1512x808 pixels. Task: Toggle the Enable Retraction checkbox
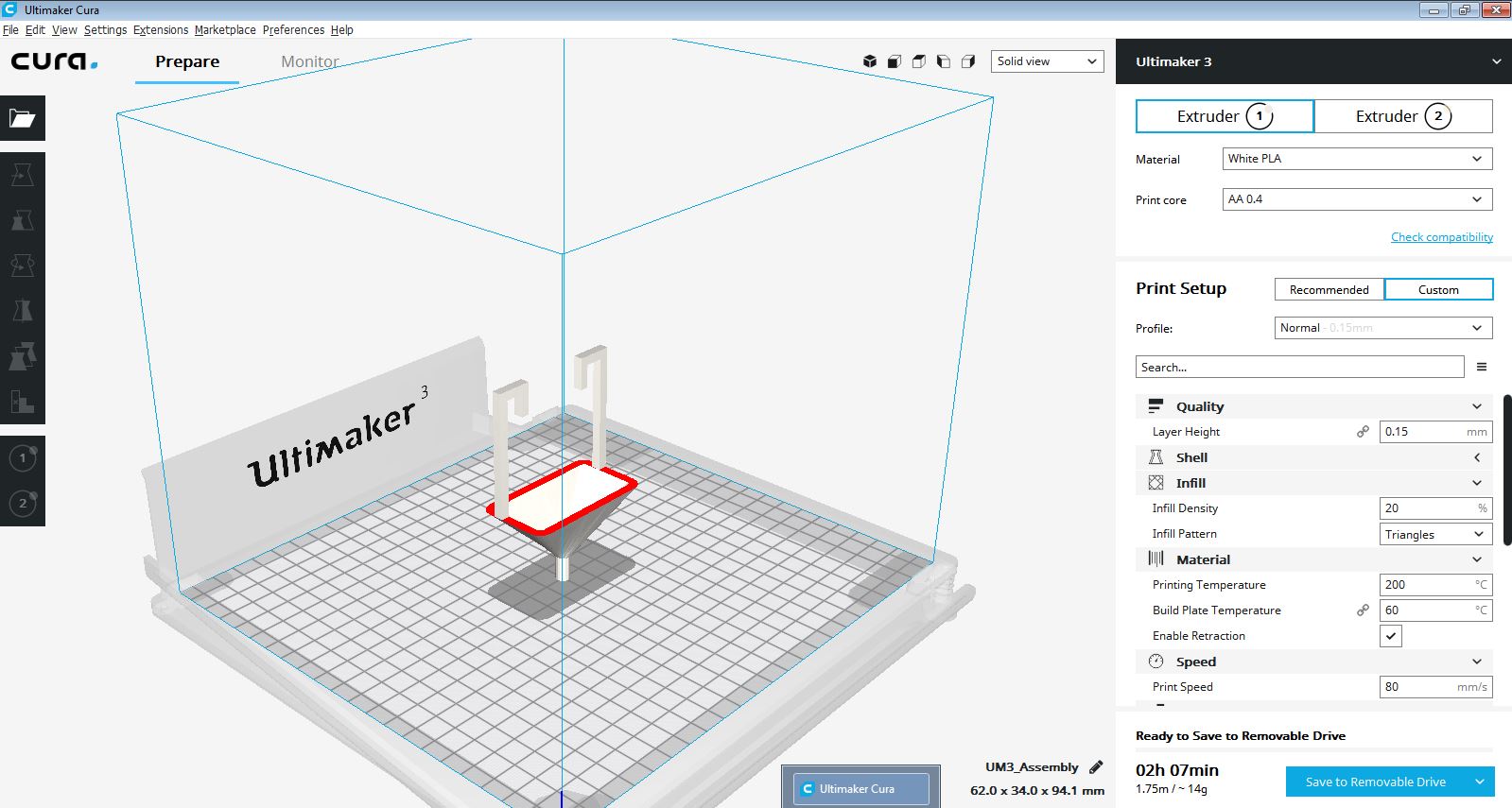click(1391, 636)
